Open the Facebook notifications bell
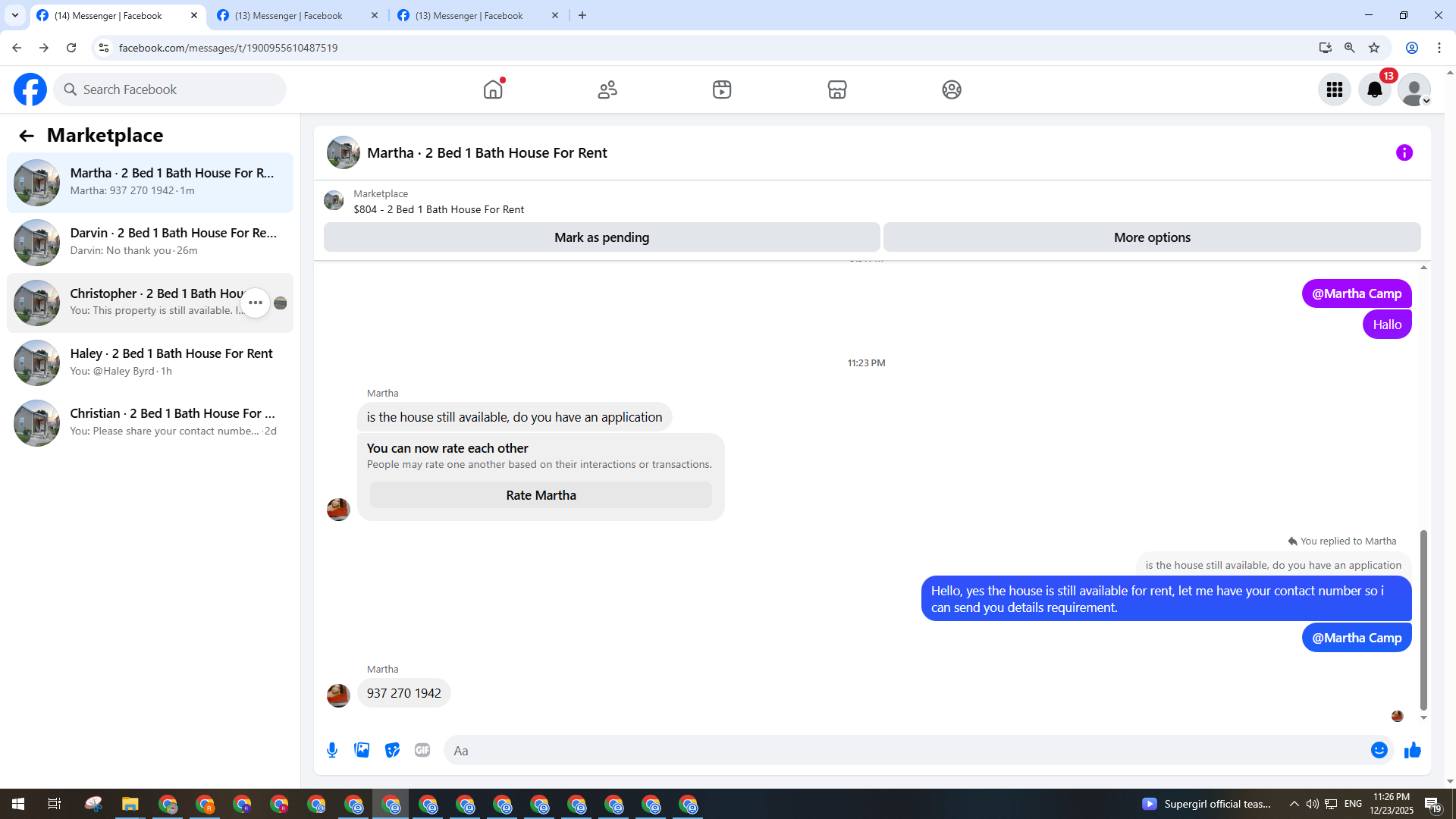 coord(1374,89)
